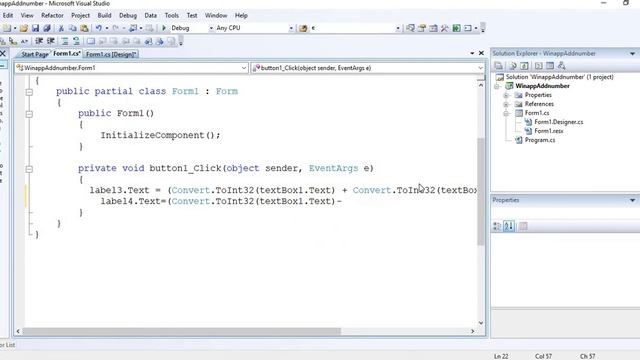Open the Build menu
Screen dimensions: 640x360
[104, 16]
